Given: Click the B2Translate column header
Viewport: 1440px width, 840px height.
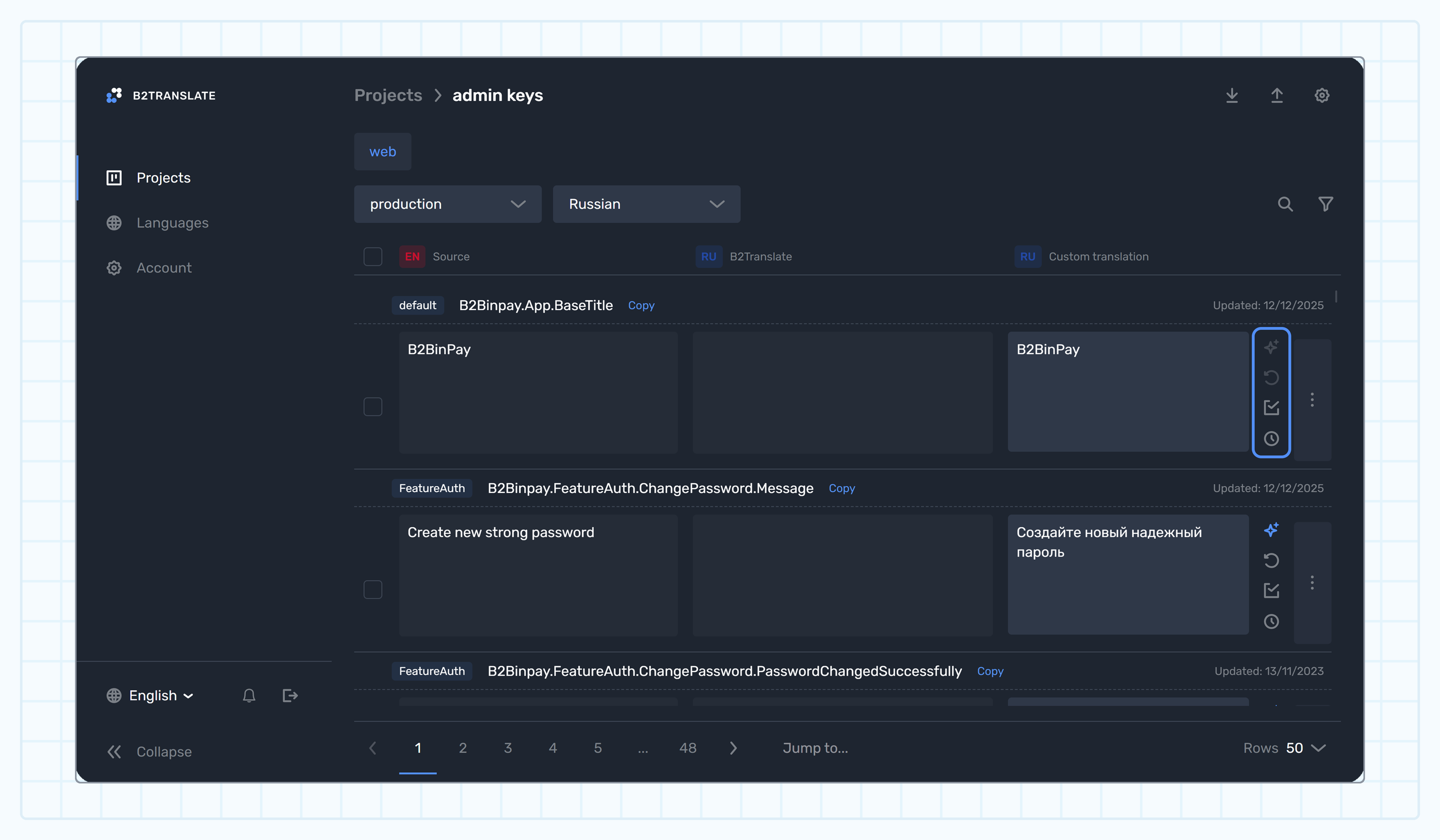Looking at the screenshot, I should coord(761,257).
